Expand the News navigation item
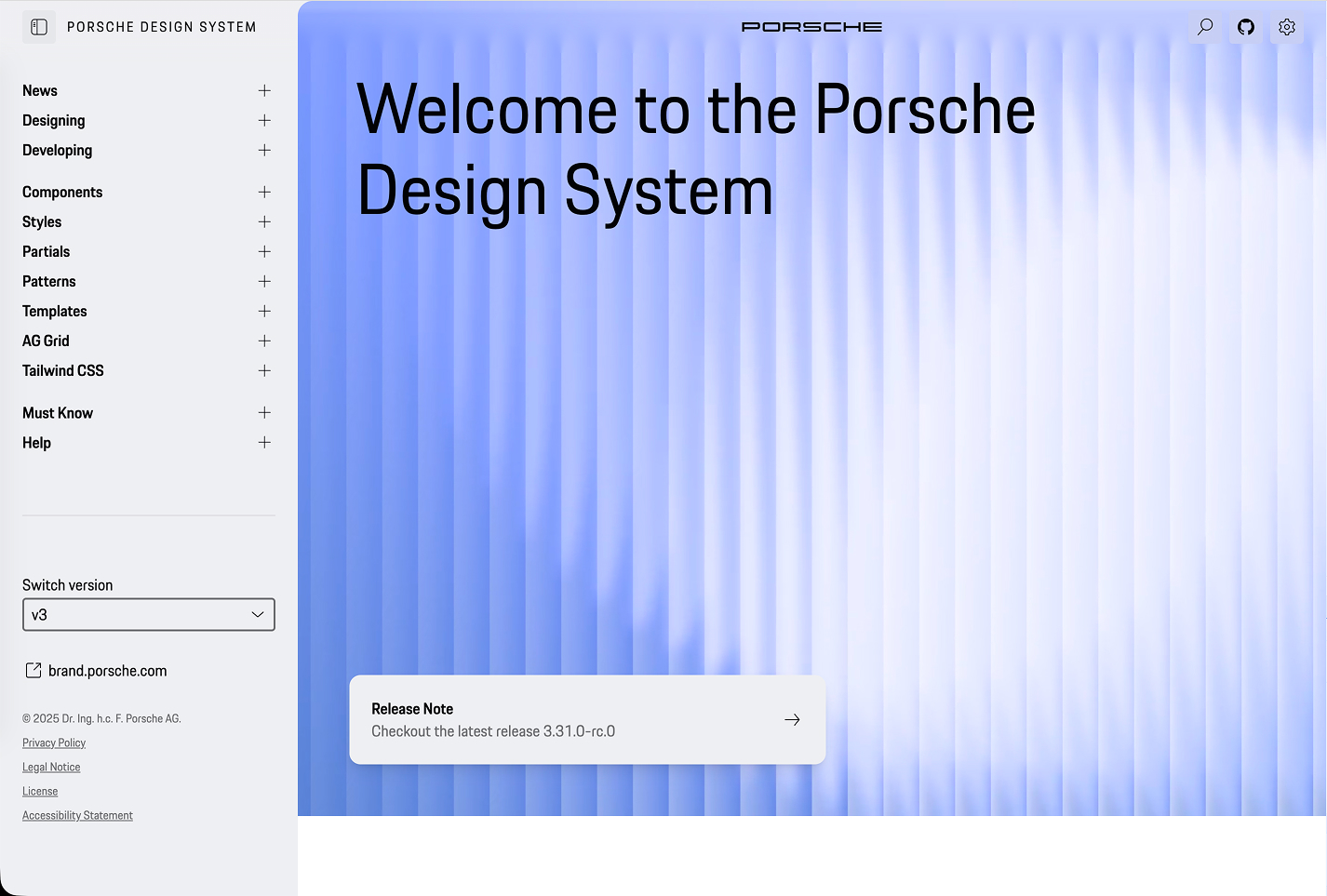Viewport: 1327px width, 896px height. pos(264,90)
